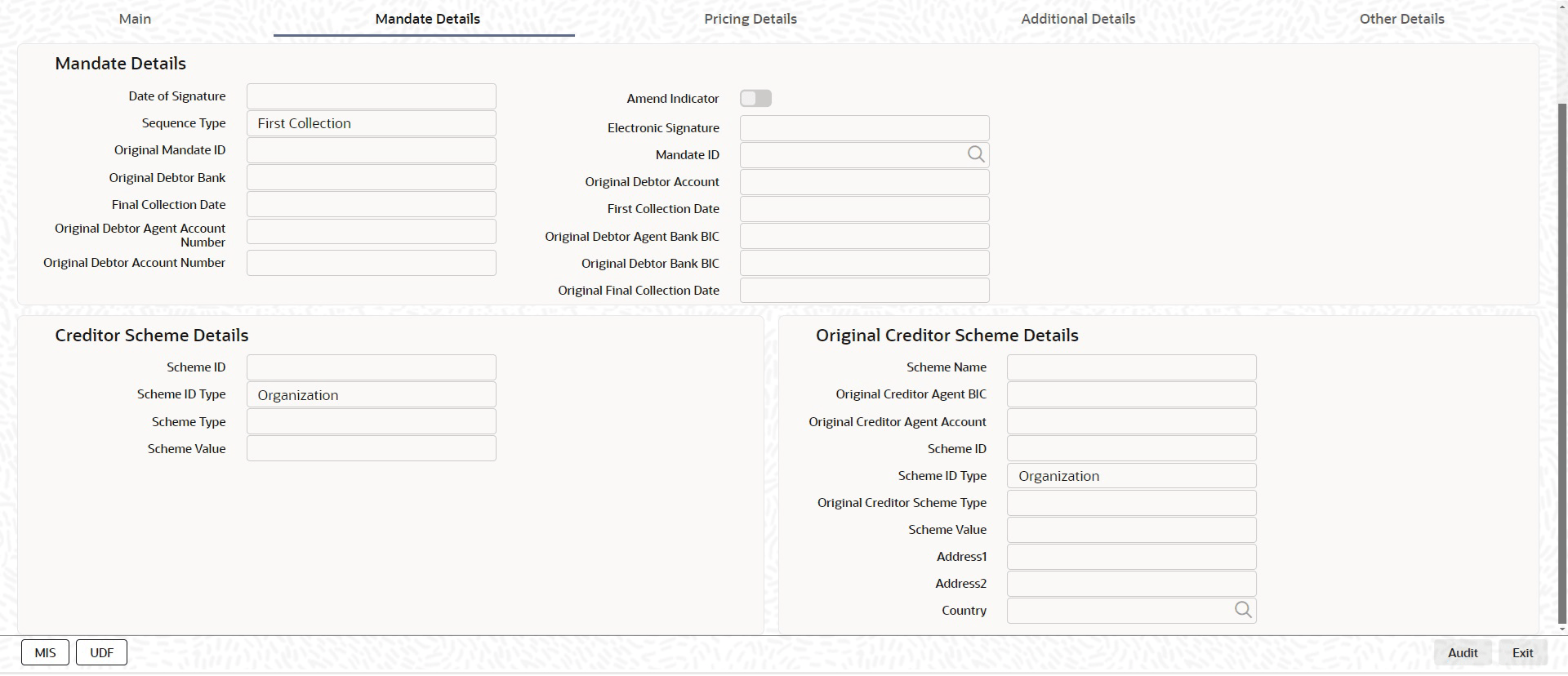Viewport: 1568px width, 676px height.
Task: Focus the Electronic Signature field
Action: coord(865,128)
